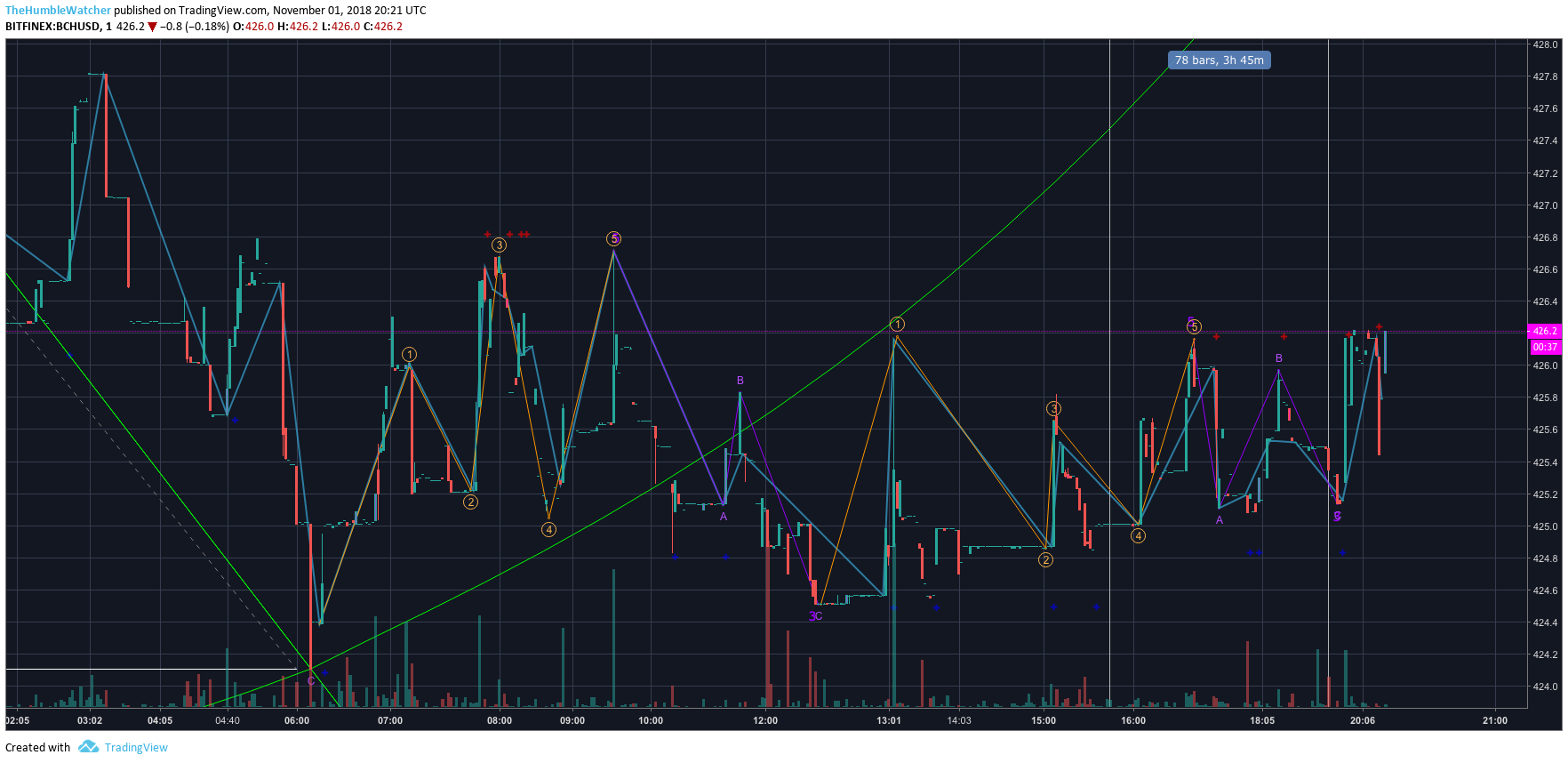Click the 425.4 price axis label
1568x763 pixels.
(1545, 462)
